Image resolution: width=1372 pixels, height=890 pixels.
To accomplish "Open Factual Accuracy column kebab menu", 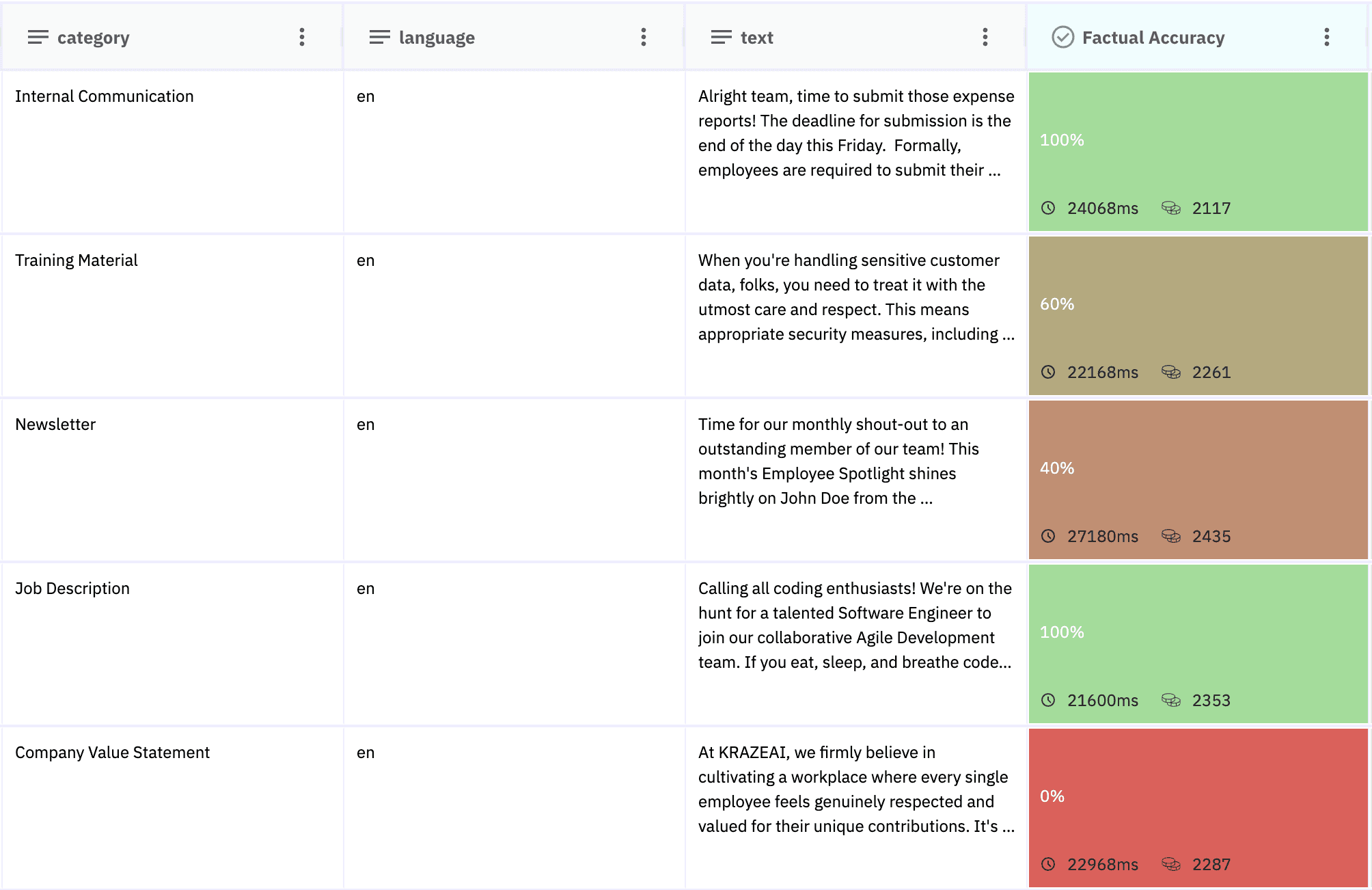I will [1326, 37].
